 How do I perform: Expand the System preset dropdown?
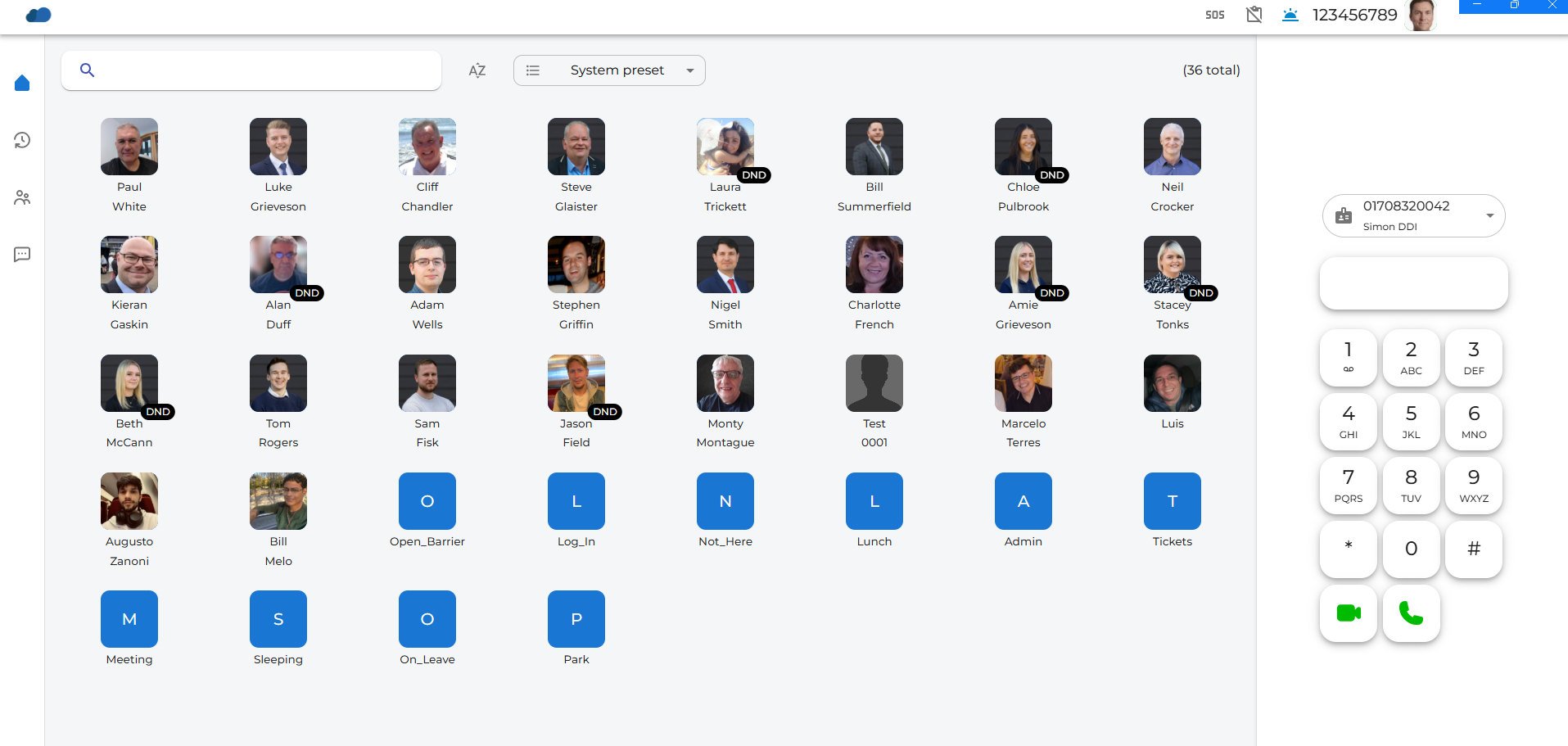pos(609,70)
